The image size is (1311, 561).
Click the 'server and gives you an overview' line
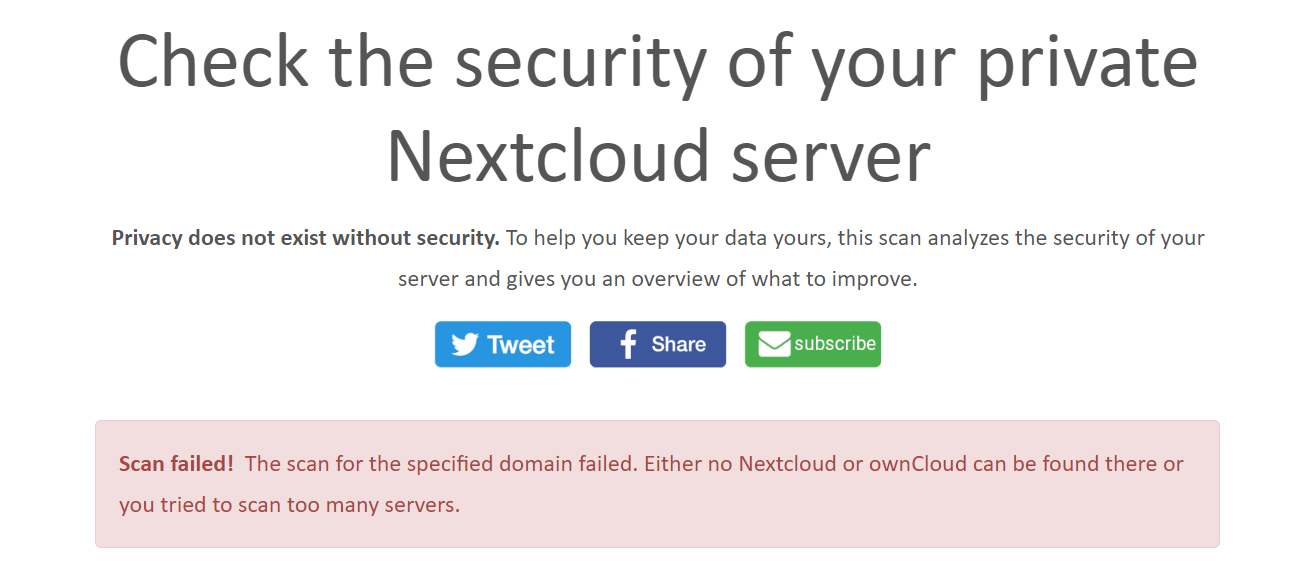[657, 279]
